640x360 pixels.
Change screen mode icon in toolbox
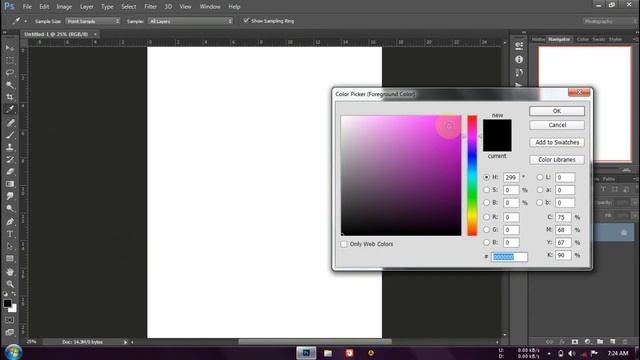10,332
